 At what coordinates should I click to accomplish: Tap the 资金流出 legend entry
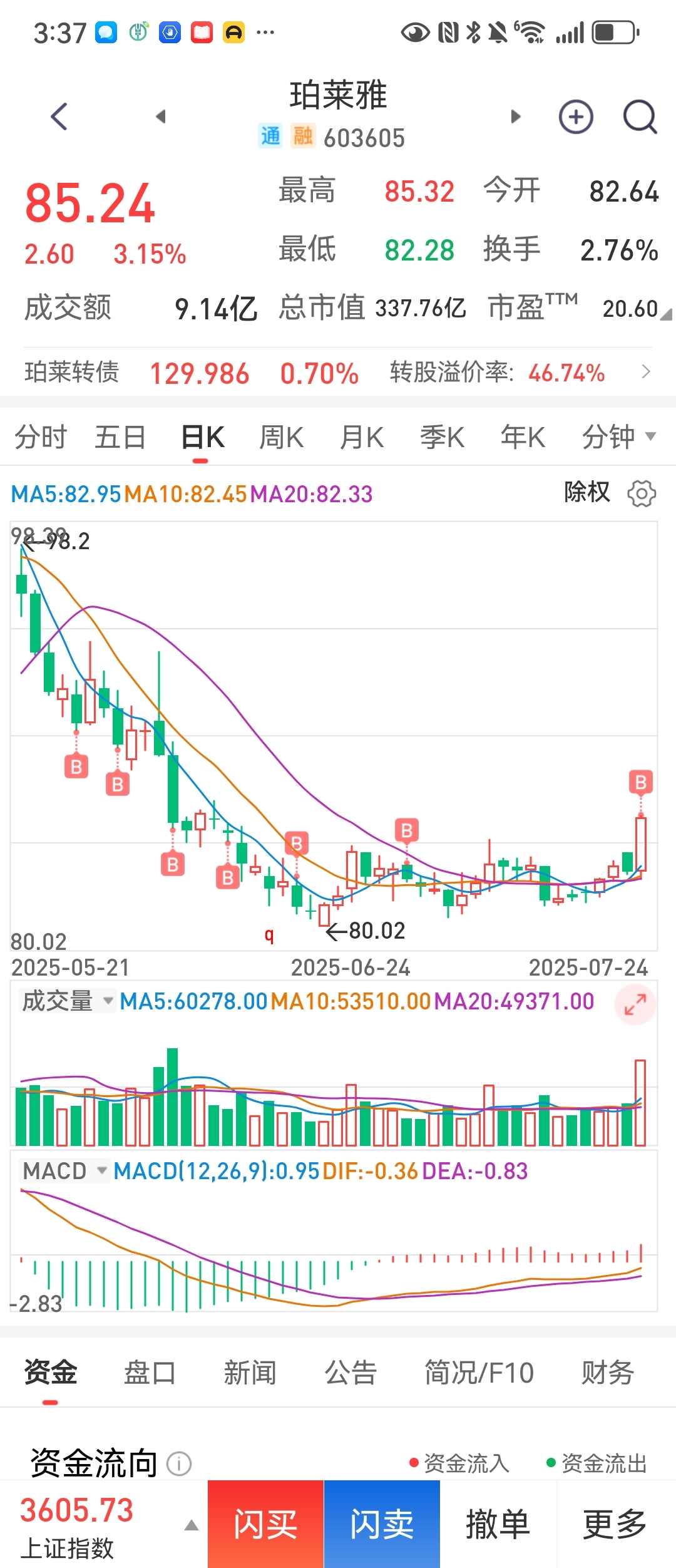click(597, 1463)
